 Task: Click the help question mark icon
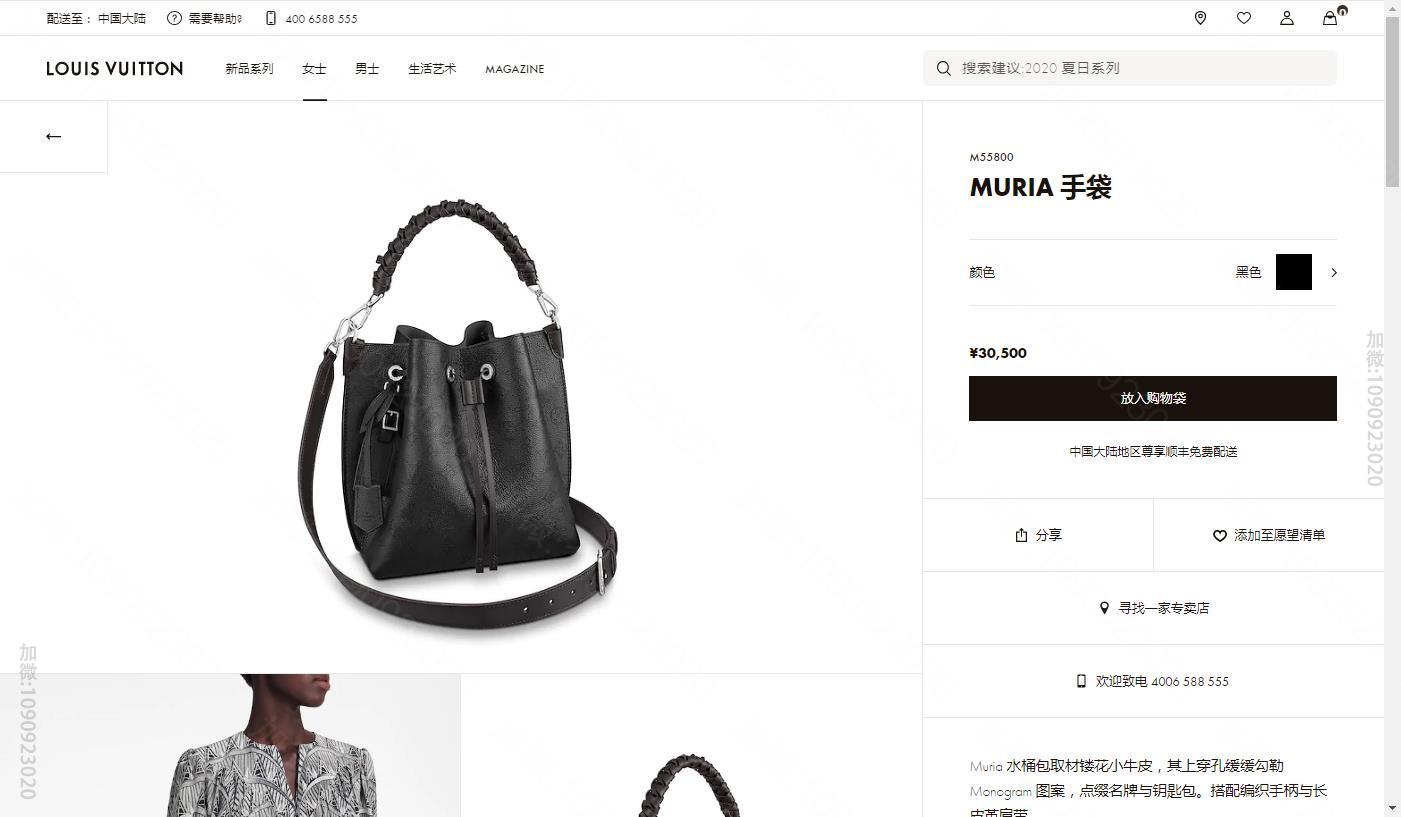pos(174,18)
